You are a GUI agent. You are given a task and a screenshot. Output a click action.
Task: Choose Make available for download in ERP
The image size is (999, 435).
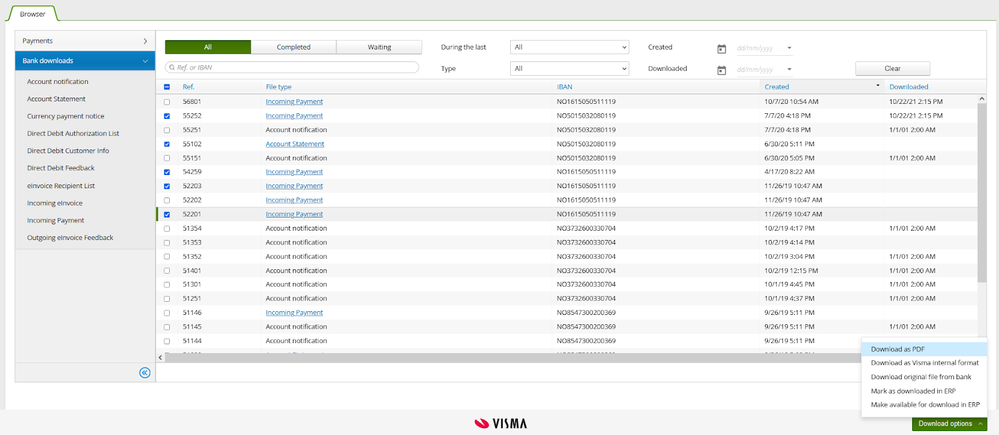pyautogui.click(x=923, y=404)
